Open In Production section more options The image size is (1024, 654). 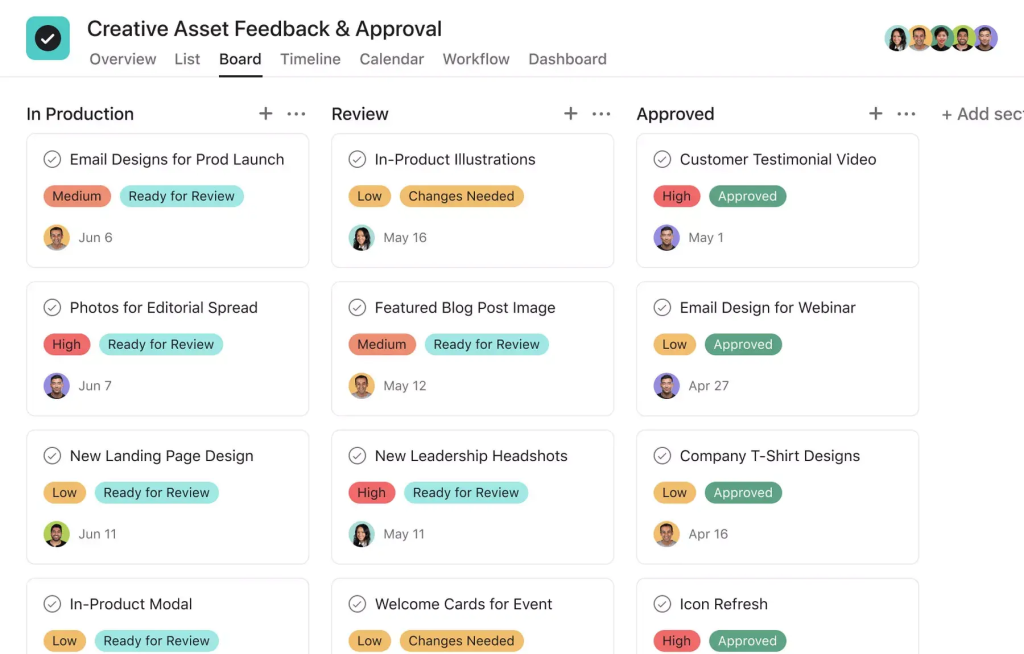[296, 114]
